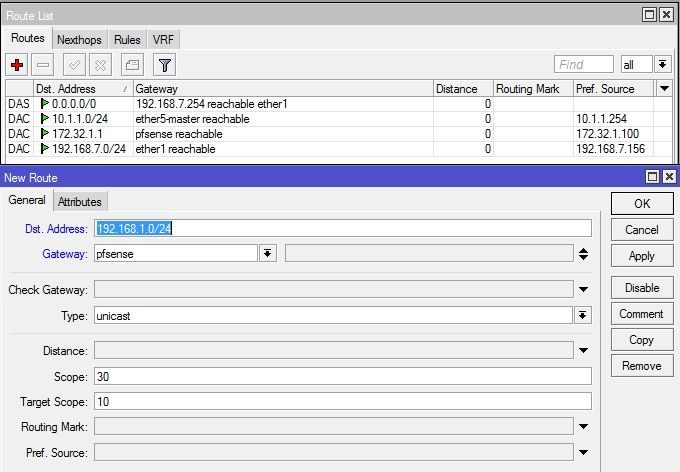Expand the Distance field

tap(583, 350)
